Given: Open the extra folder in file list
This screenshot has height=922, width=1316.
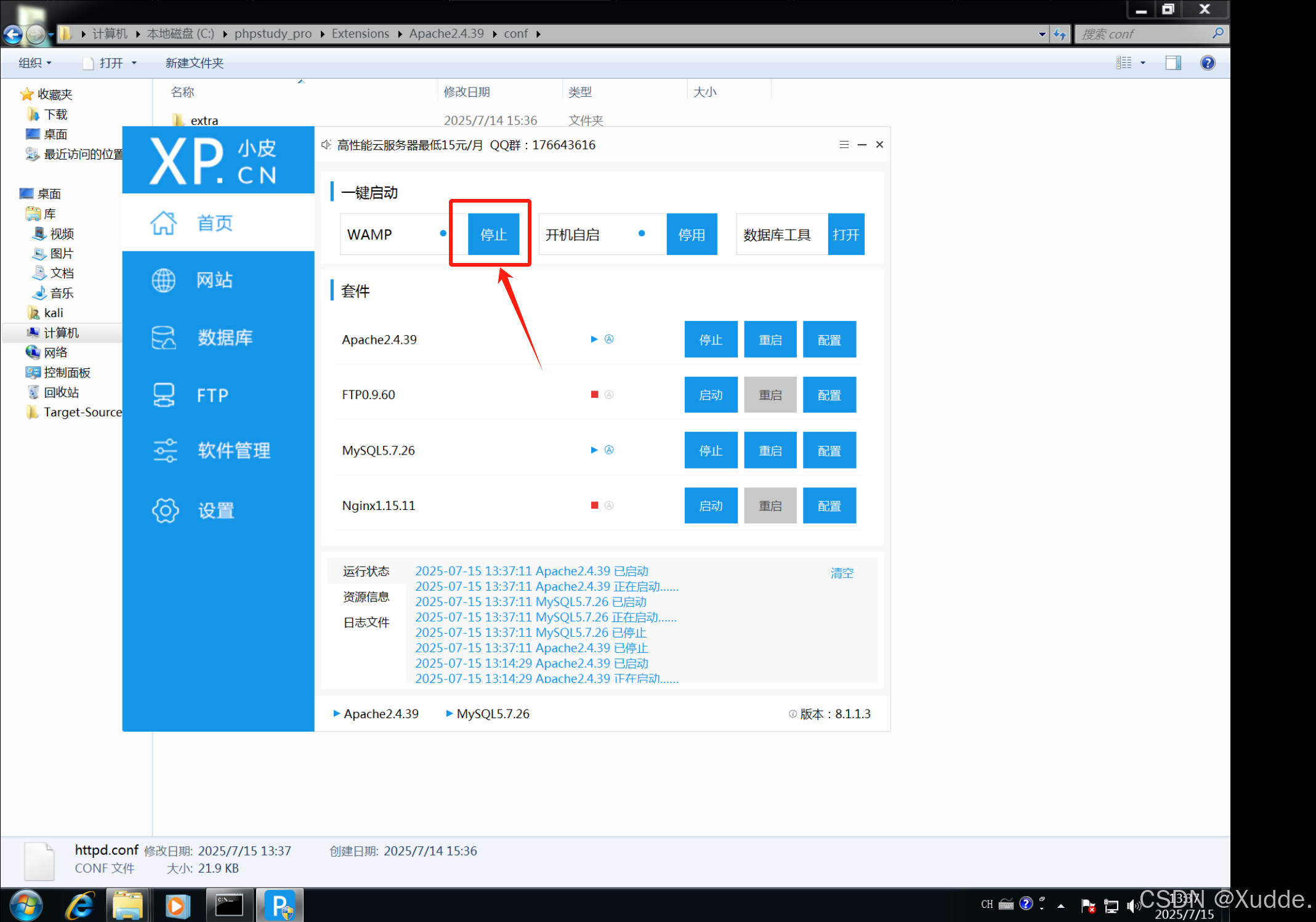Looking at the screenshot, I should click(x=204, y=121).
